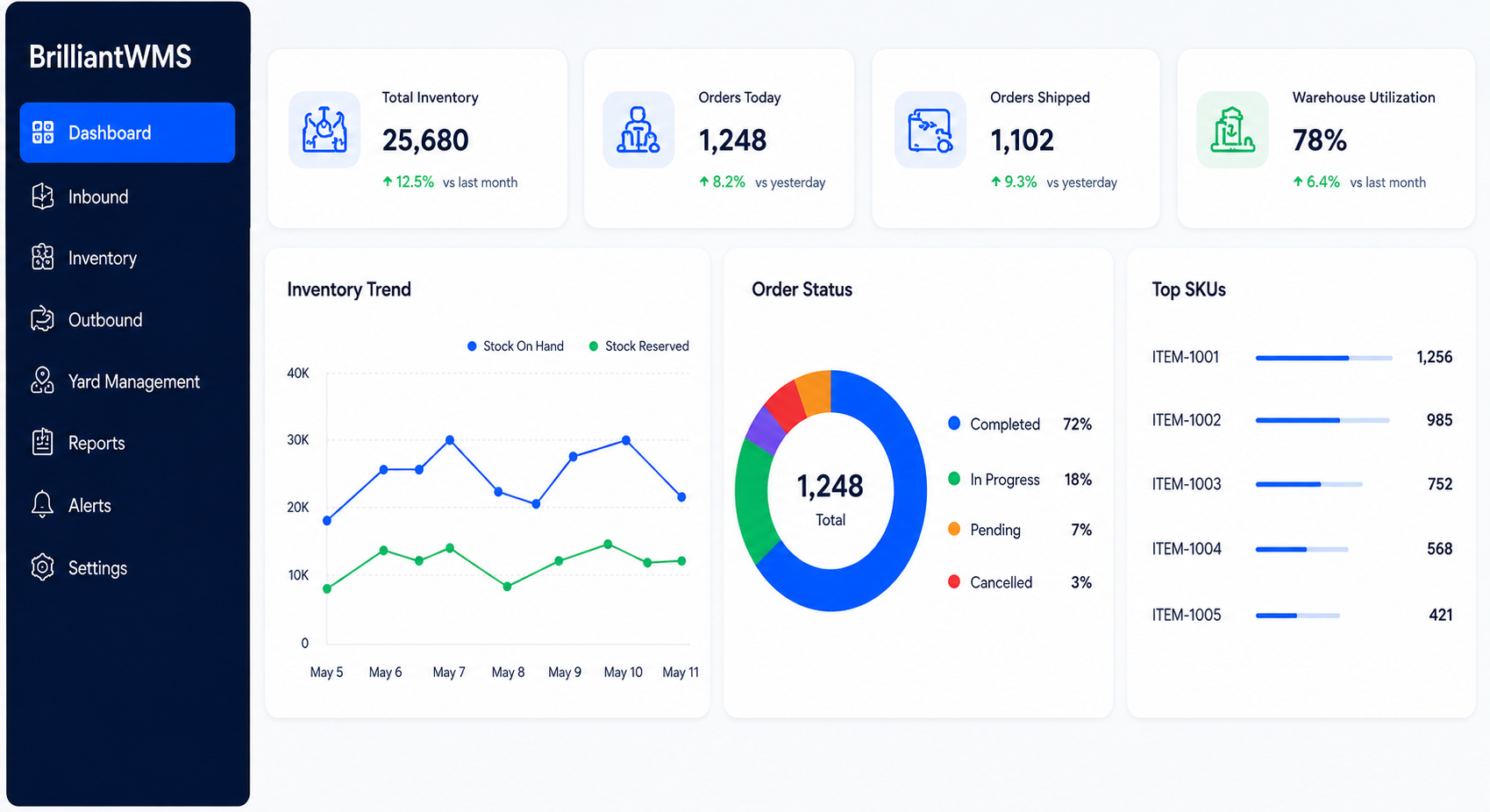This screenshot has height=812, width=1490.
Task: Toggle Stock Reserved legend series
Action: pyautogui.click(x=638, y=346)
